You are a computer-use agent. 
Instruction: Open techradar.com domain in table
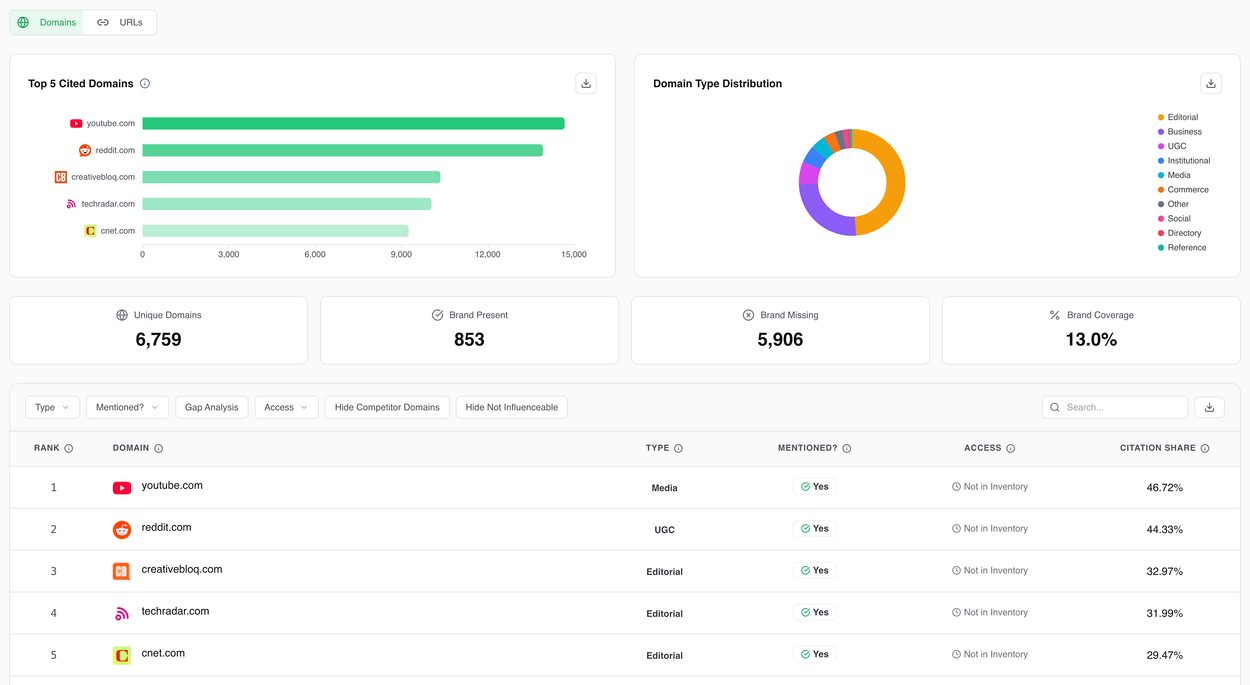coord(175,612)
